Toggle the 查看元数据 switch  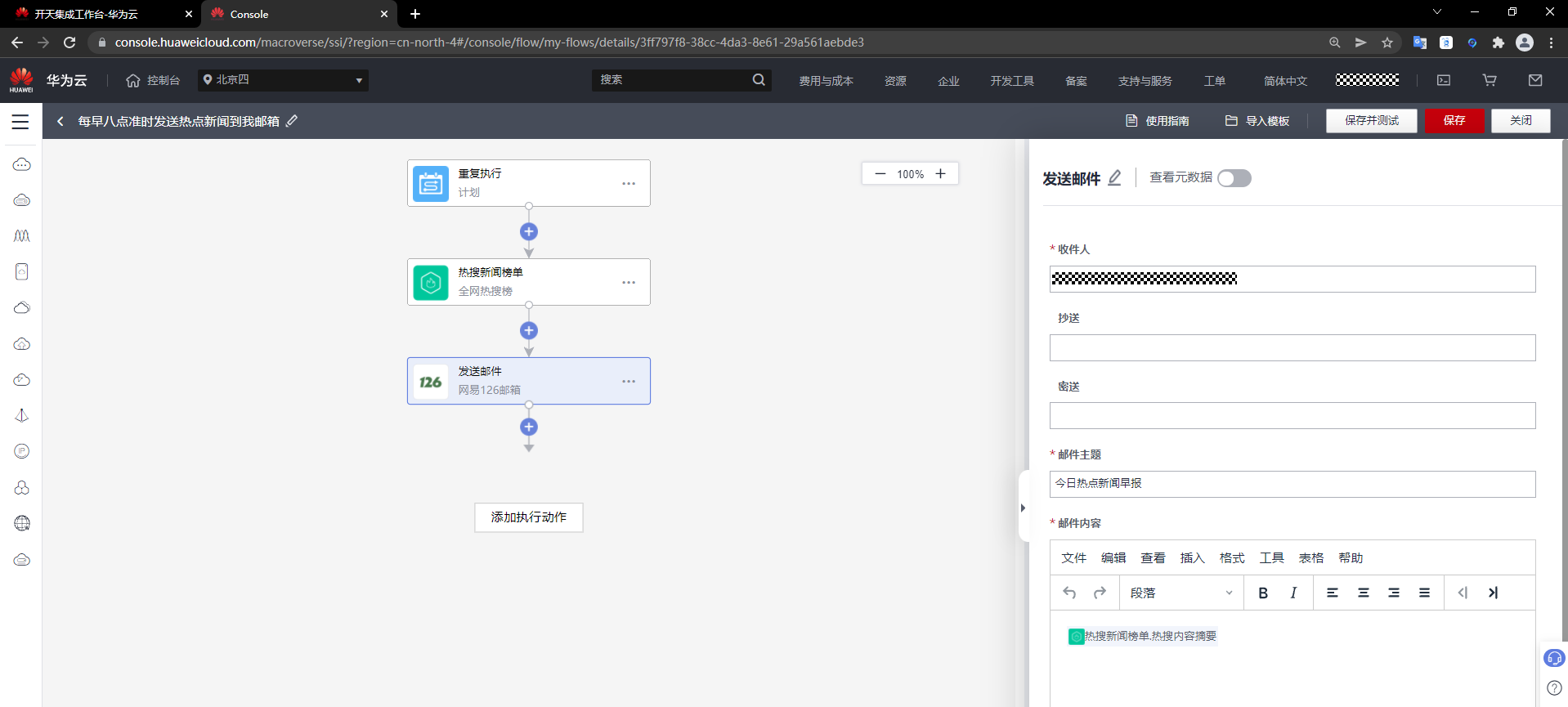click(1234, 178)
